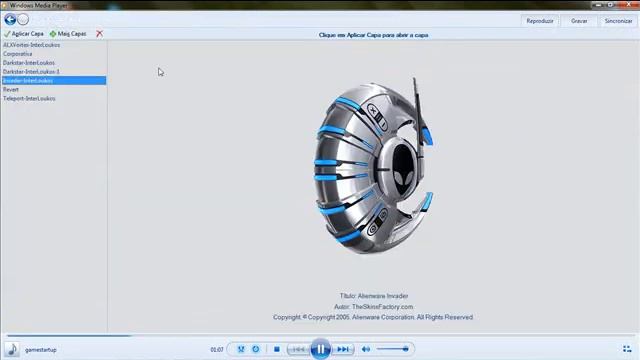This screenshot has width=640, height=360.
Task: Select Darkstar-InterLoukos-1 skin entry
Action: pyautogui.click(x=54, y=72)
